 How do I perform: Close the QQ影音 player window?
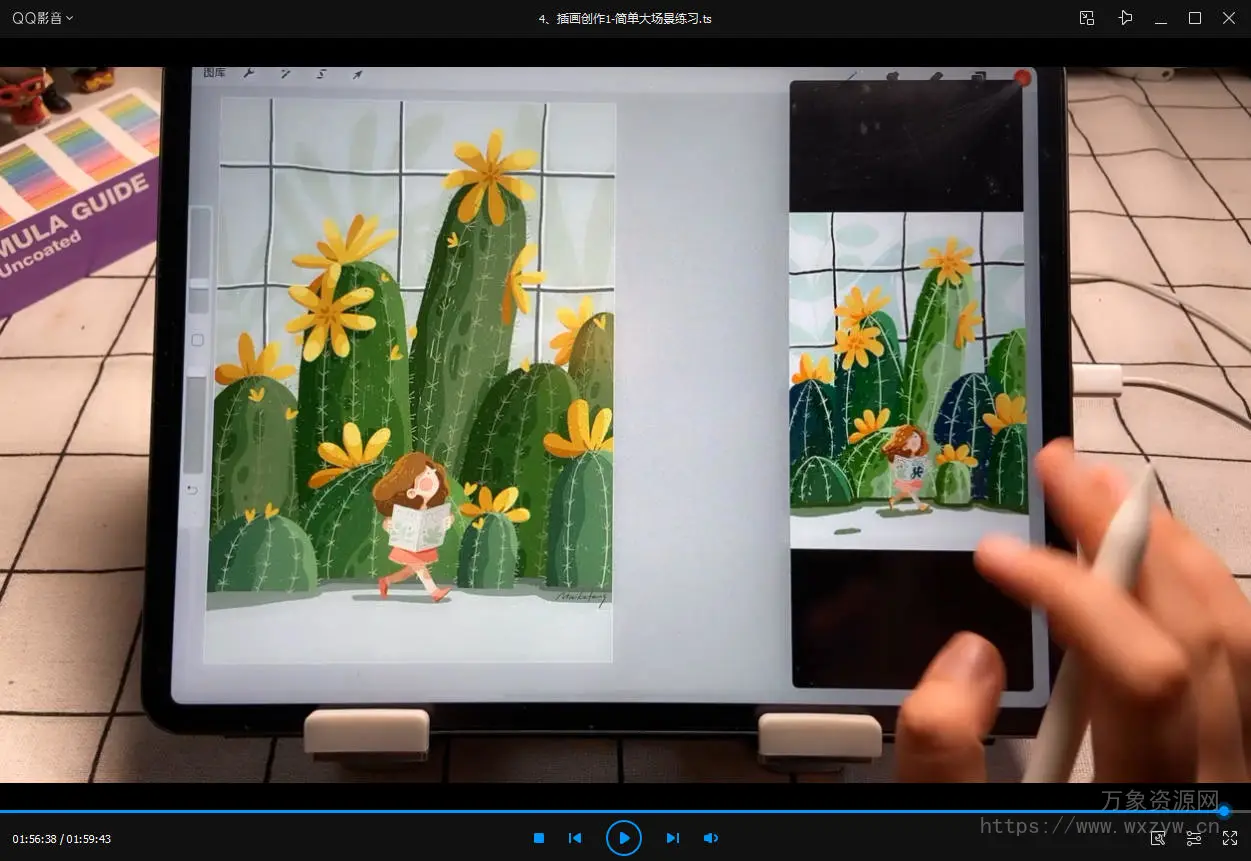tap(1229, 18)
